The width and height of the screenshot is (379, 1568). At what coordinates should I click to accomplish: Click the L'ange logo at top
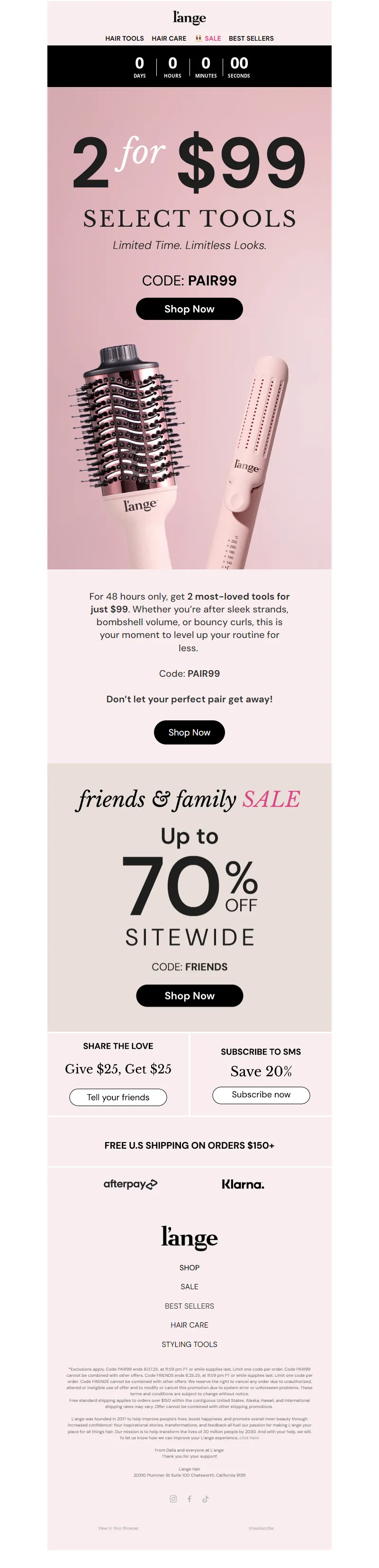(189, 18)
